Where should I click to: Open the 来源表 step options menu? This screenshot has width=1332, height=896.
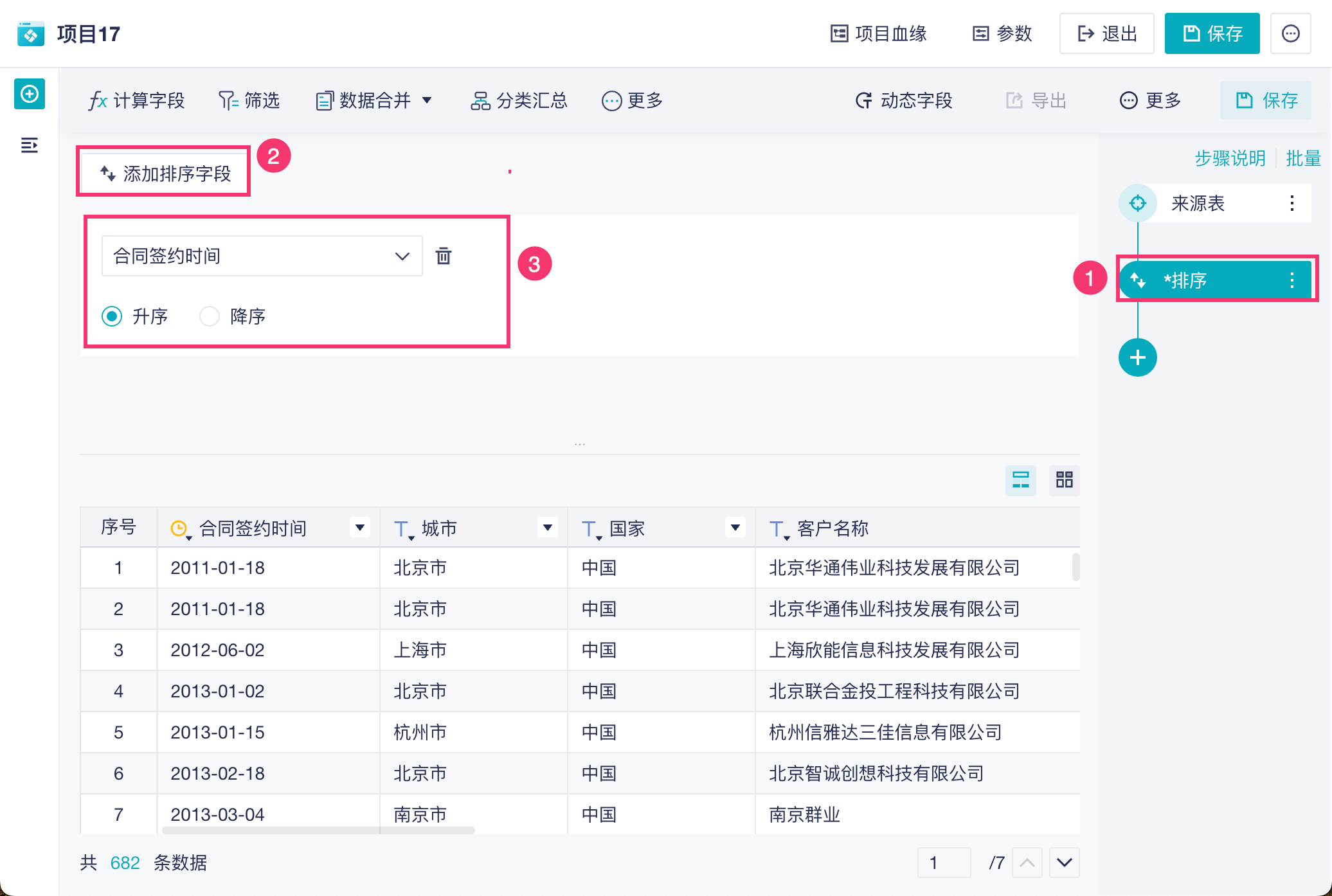coord(1291,204)
